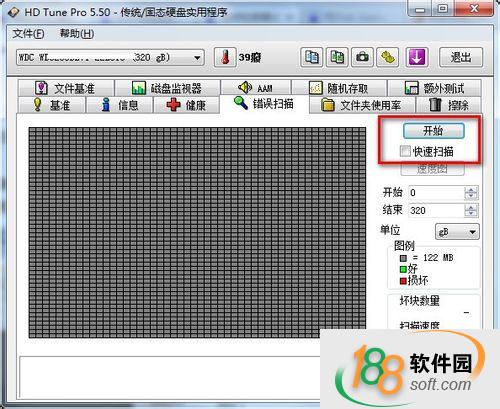Click the purple down-arrow icon
The height and width of the screenshot is (409, 500).
417,57
